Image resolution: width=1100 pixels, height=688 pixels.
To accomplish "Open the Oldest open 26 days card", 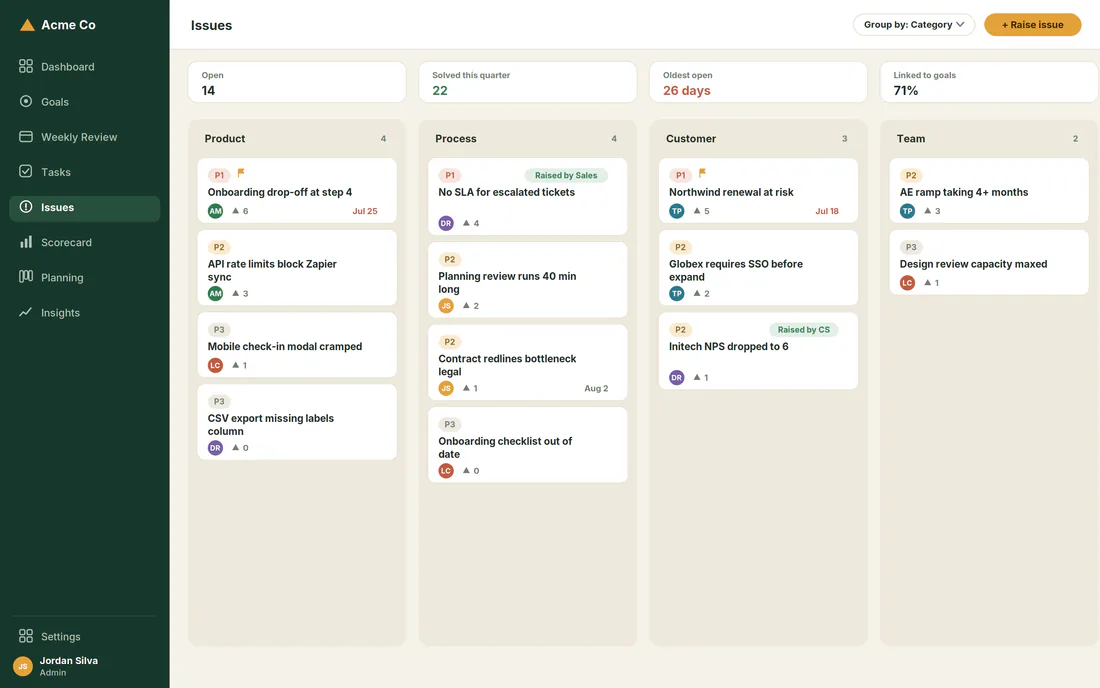I will point(758,82).
